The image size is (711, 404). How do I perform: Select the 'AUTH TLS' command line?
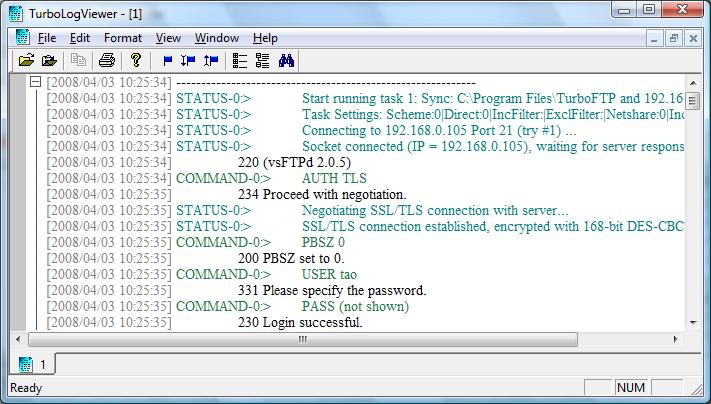pos(334,178)
